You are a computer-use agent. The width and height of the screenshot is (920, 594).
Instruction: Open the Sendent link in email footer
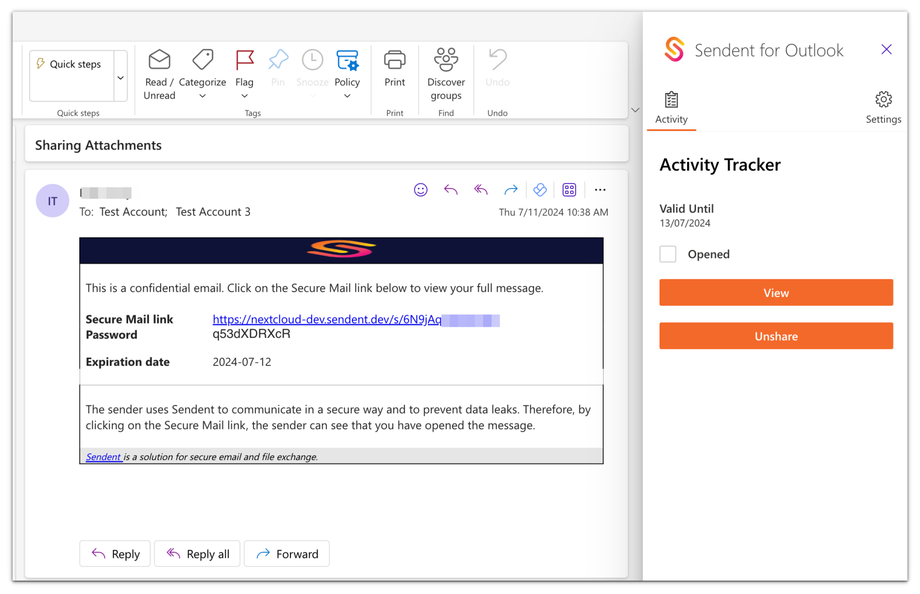click(x=103, y=457)
